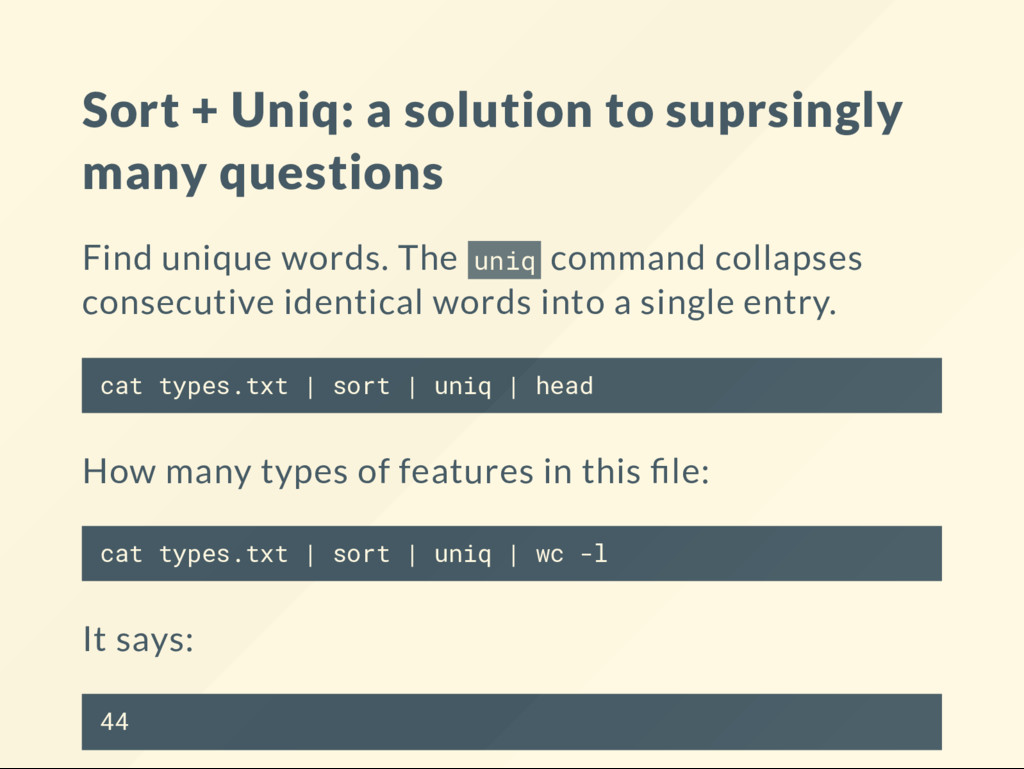The height and width of the screenshot is (769, 1024).
Task: Click the '-l' flag in second command
Action: point(594,554)
